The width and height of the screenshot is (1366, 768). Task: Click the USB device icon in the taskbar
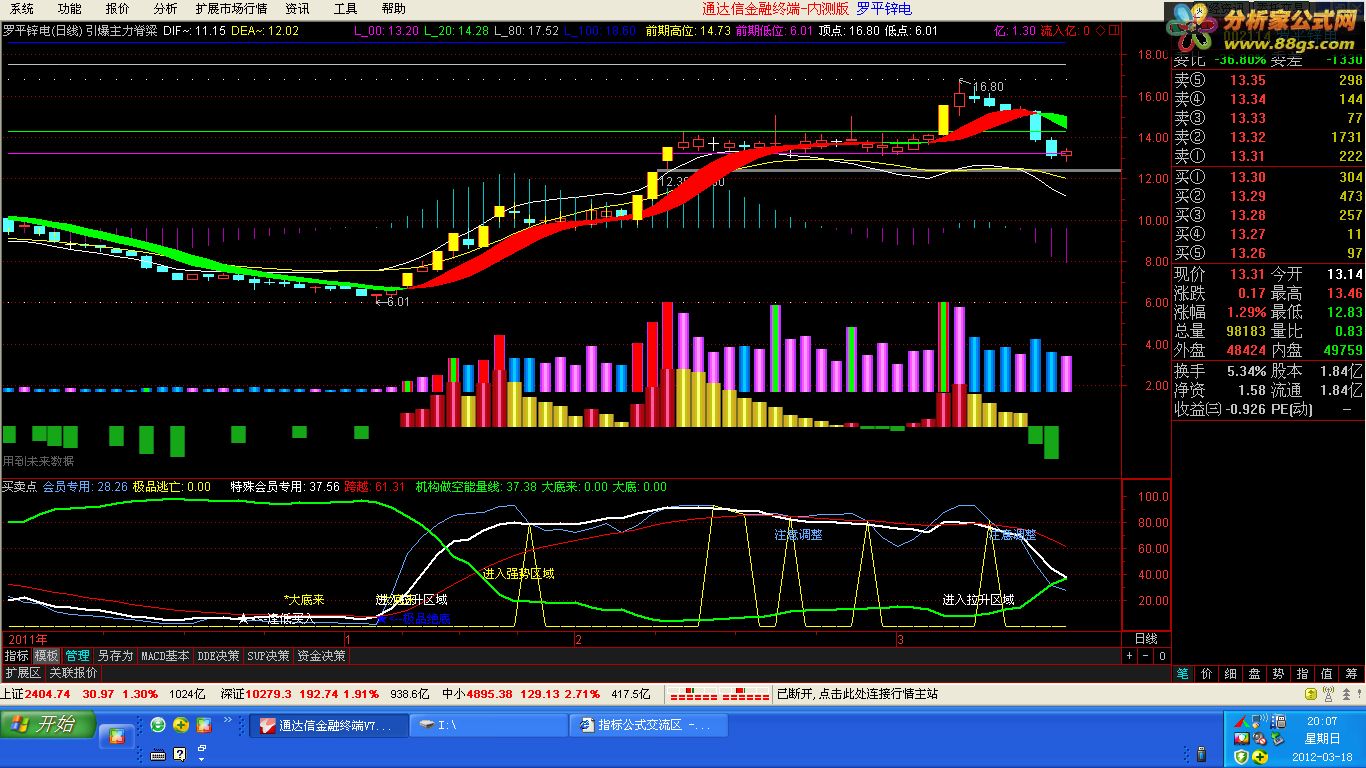click(1202, 754)
